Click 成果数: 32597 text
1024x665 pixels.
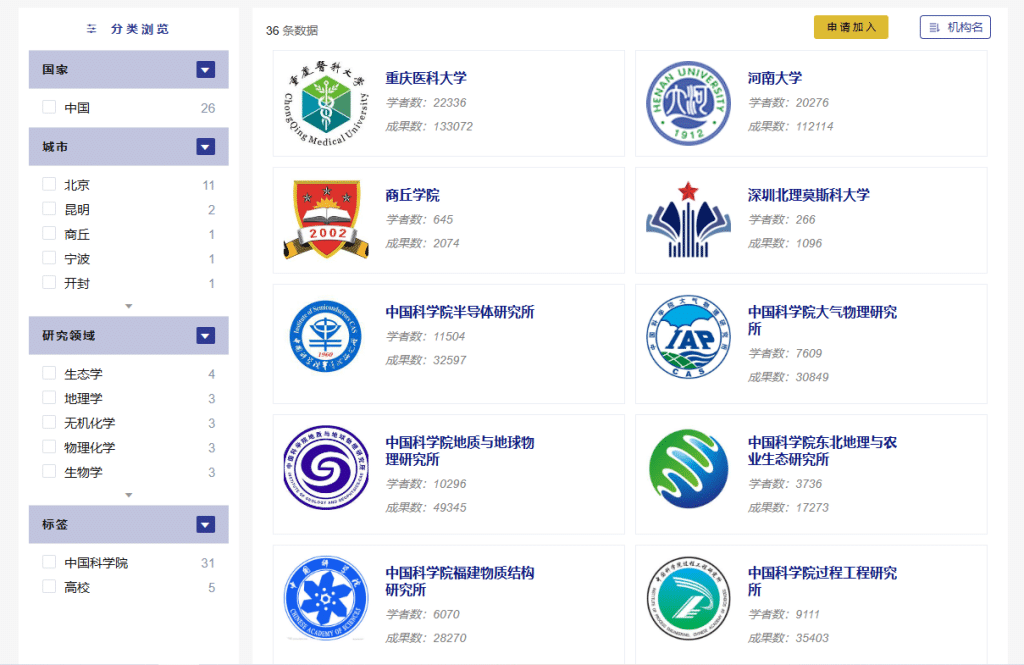click(426, 360)
